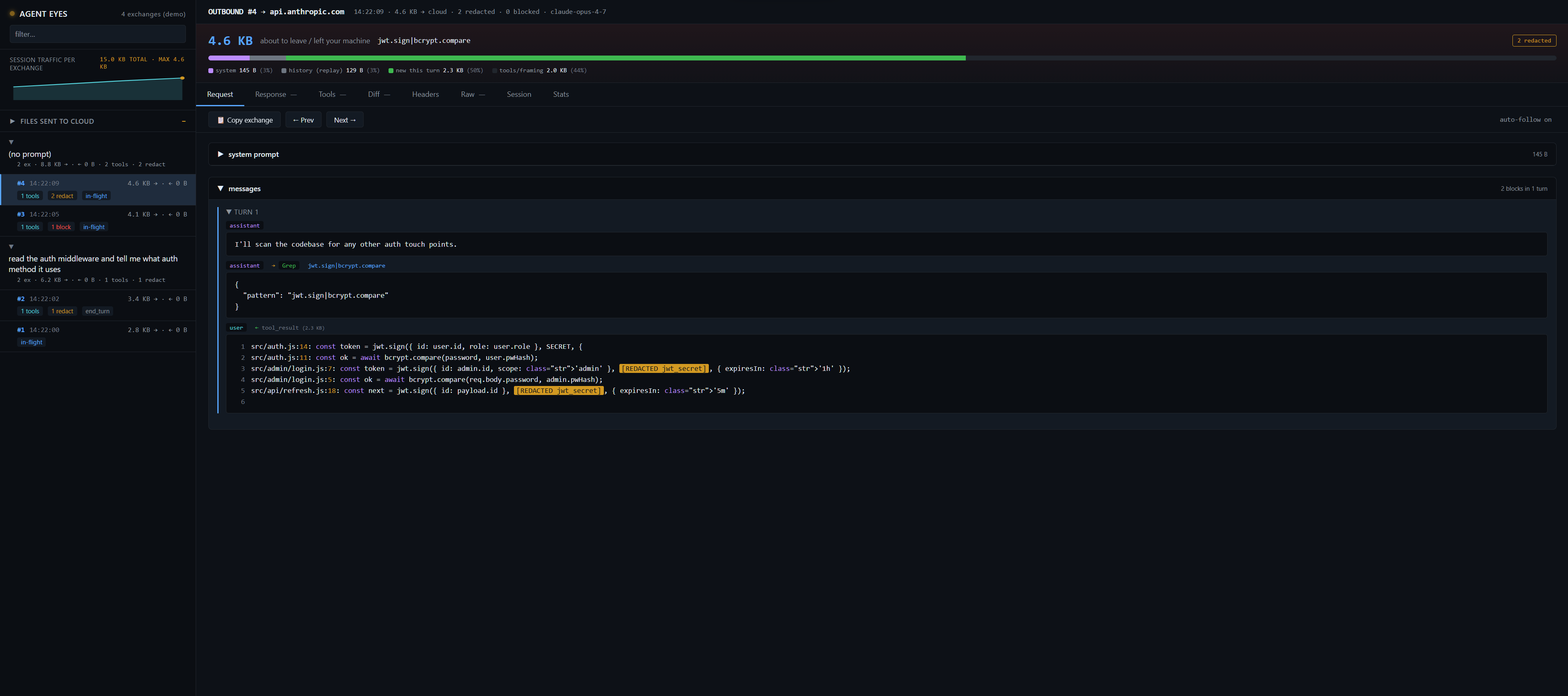Click the 1 redact tag on exchange #2

(x=62, y=311)
